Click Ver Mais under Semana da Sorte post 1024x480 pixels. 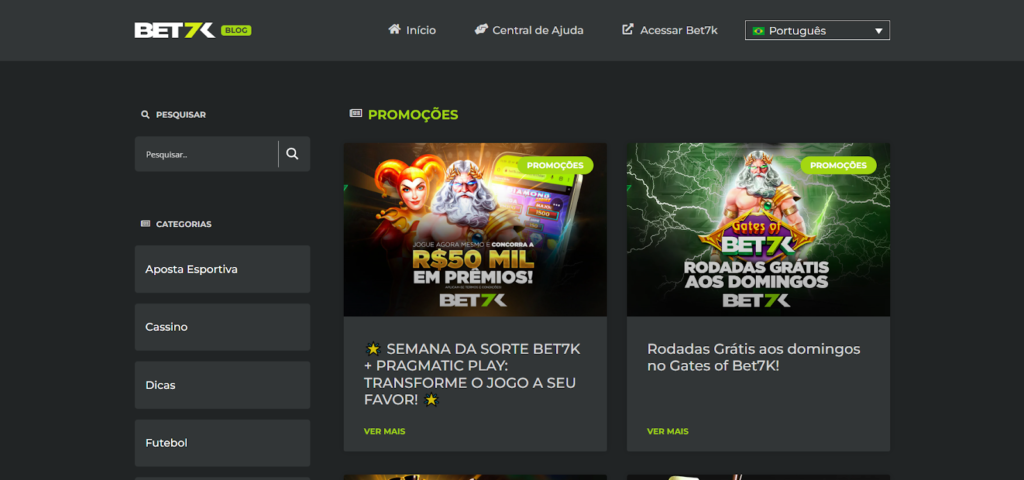pyautogui.click(x=385, y=432)
